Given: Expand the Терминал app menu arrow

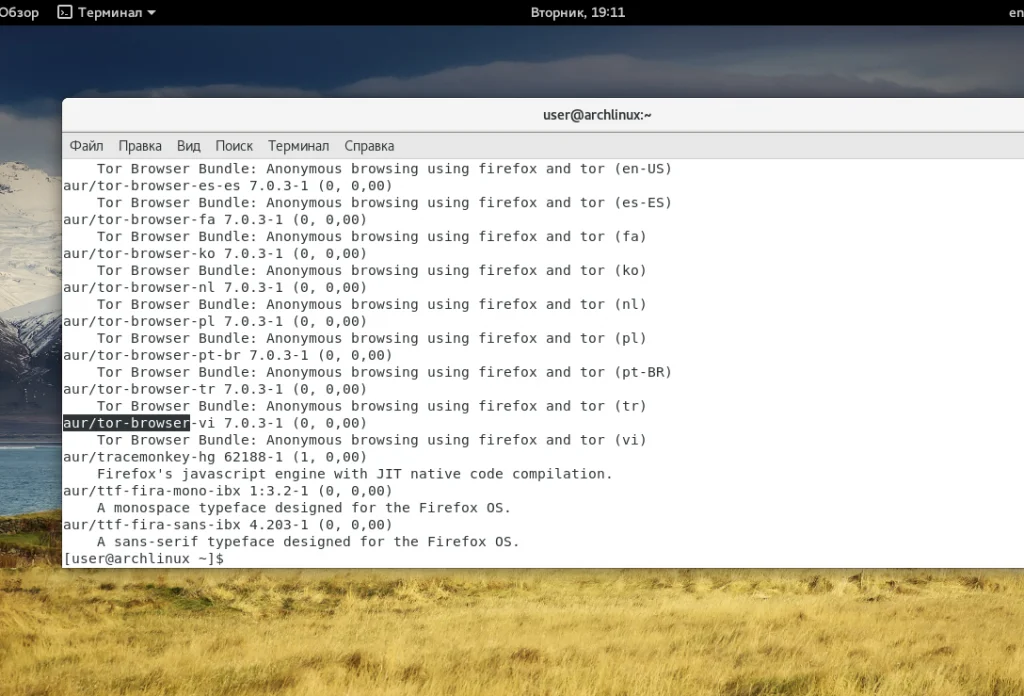Looking at the screenshot, I should point(152,12).
